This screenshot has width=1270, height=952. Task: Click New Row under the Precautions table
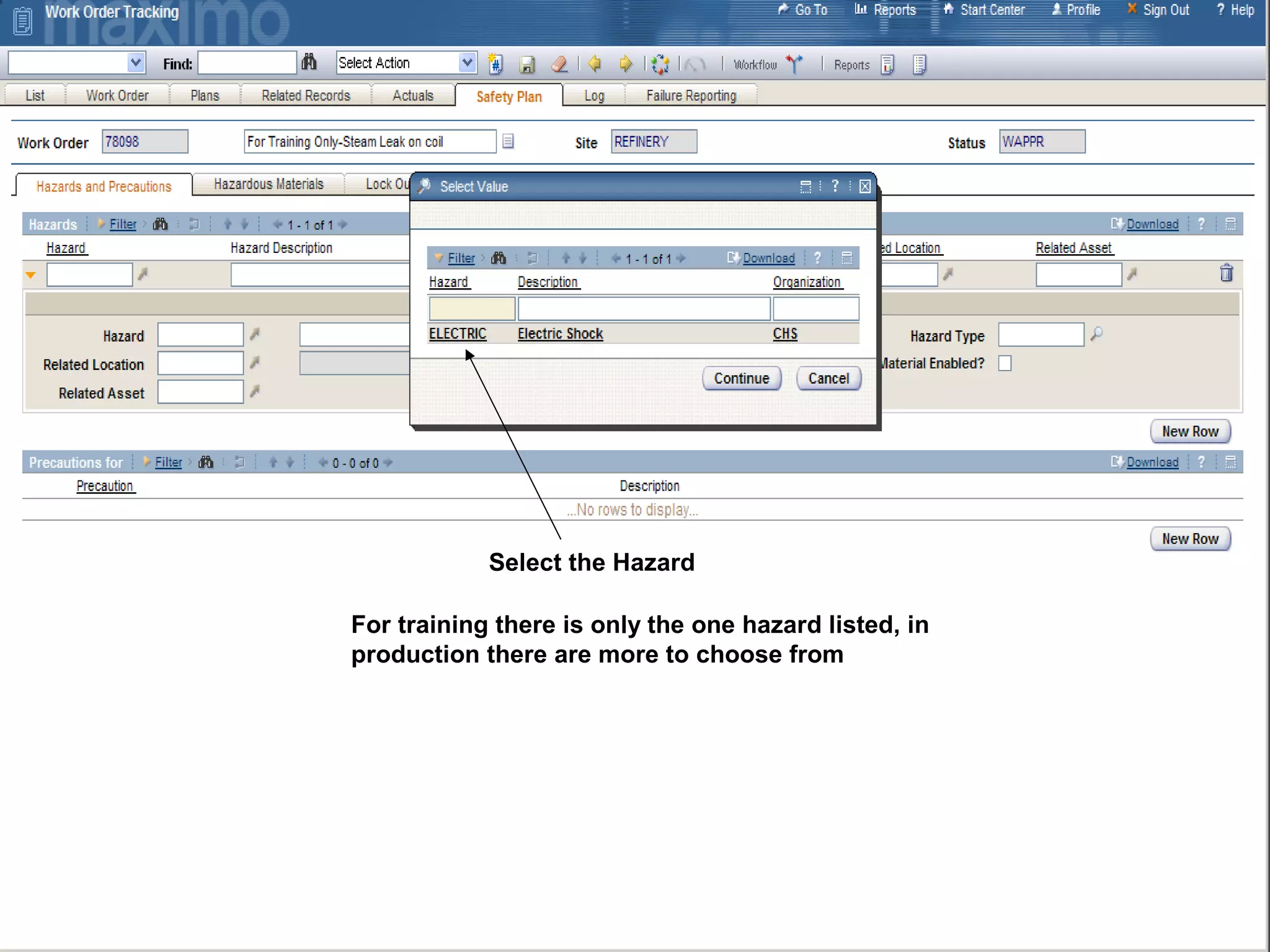pos(1189,539)
